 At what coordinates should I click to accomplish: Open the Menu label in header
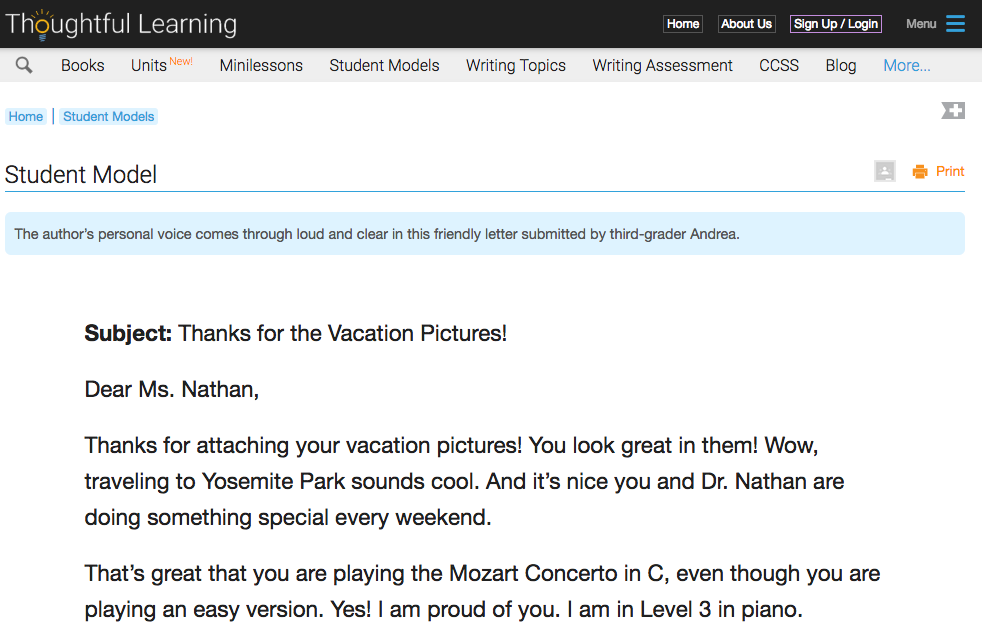(x=921, y=24)
